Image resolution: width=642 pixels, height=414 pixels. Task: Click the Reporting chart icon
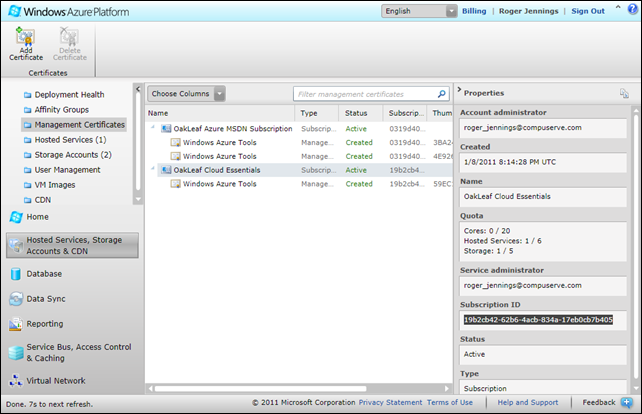[16, 324]
